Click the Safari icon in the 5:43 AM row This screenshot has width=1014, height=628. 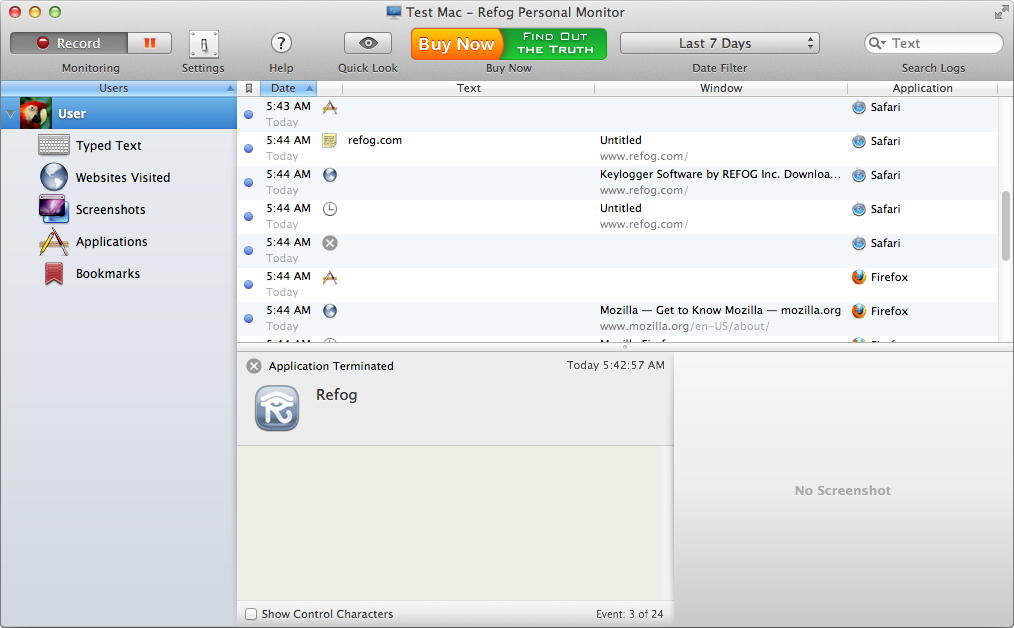[859, 107]
